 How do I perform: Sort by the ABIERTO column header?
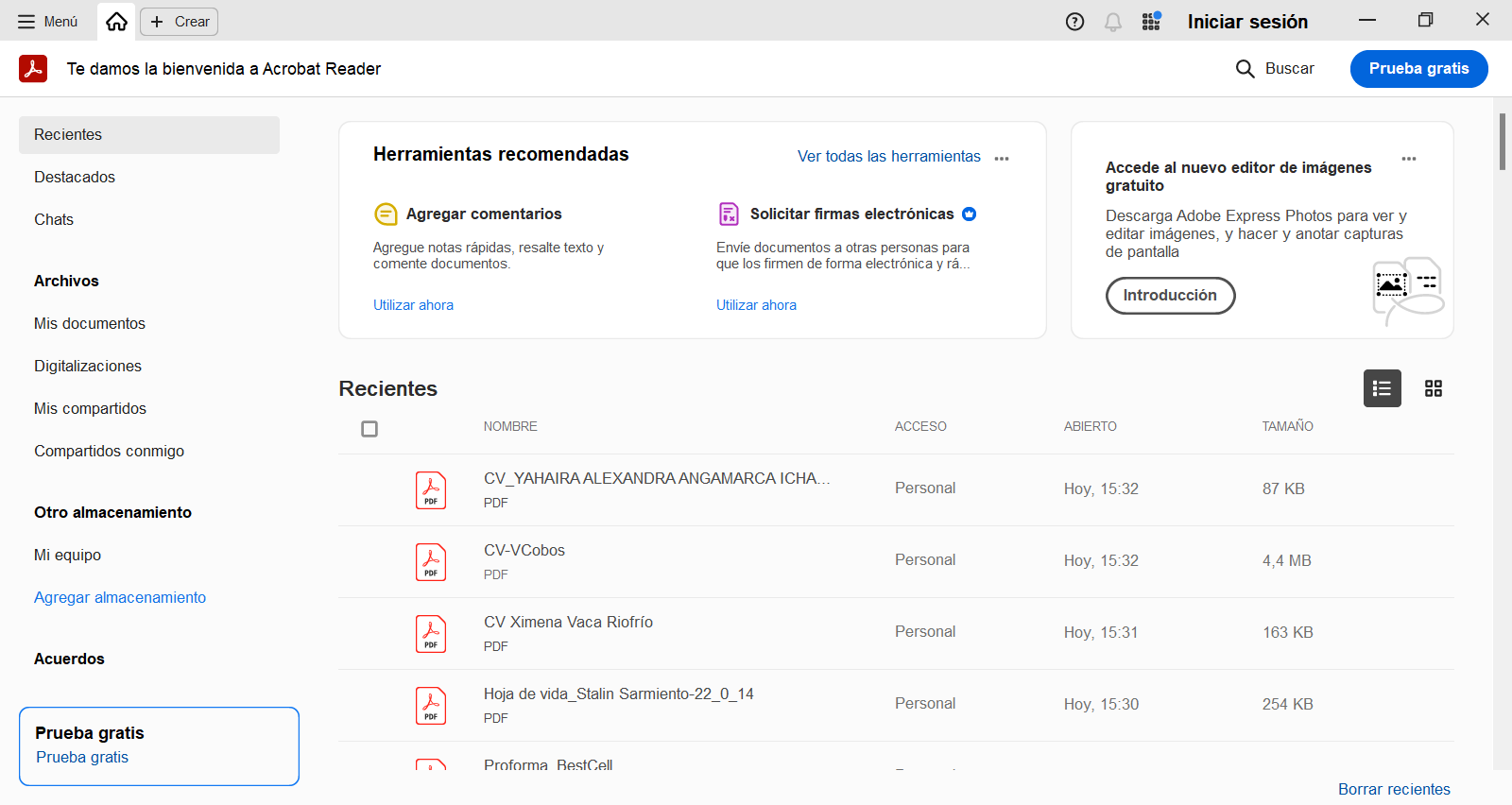[x=1090, y=427]
